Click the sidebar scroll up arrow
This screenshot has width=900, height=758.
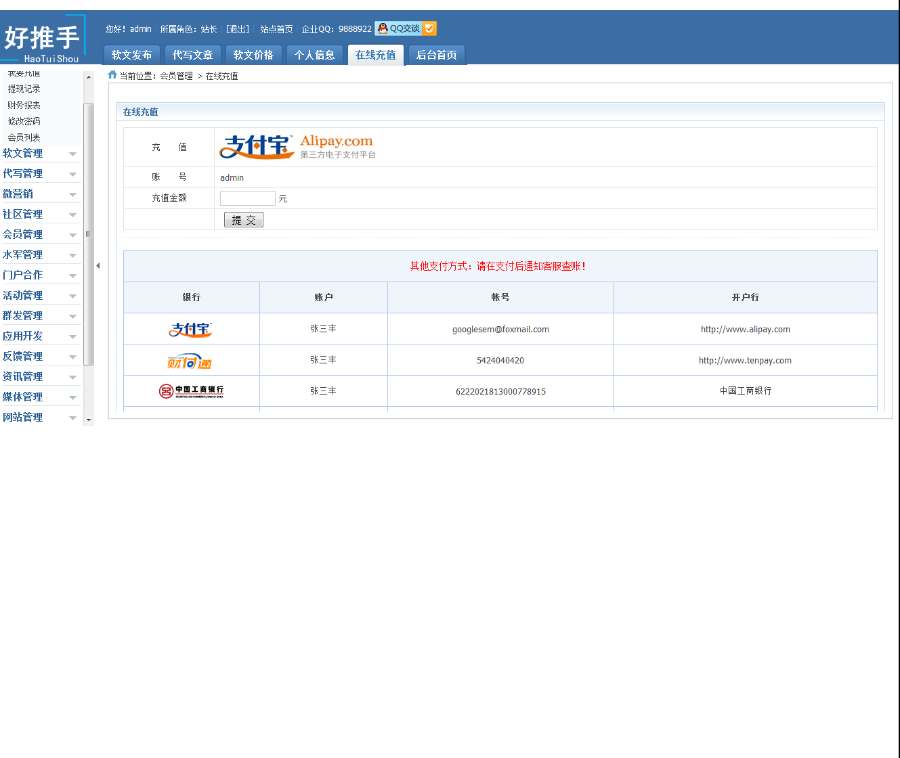point(88,77)
